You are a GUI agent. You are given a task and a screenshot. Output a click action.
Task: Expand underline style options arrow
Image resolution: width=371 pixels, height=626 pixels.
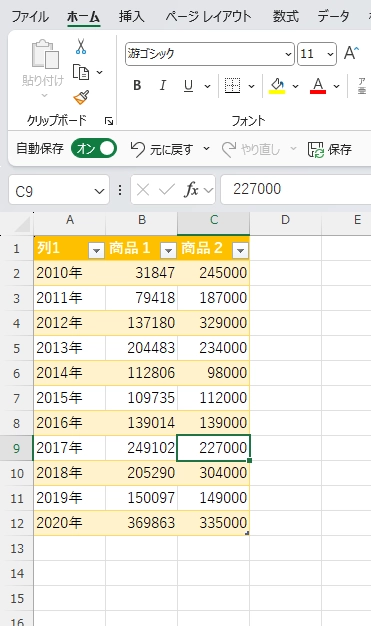(207, 86)
